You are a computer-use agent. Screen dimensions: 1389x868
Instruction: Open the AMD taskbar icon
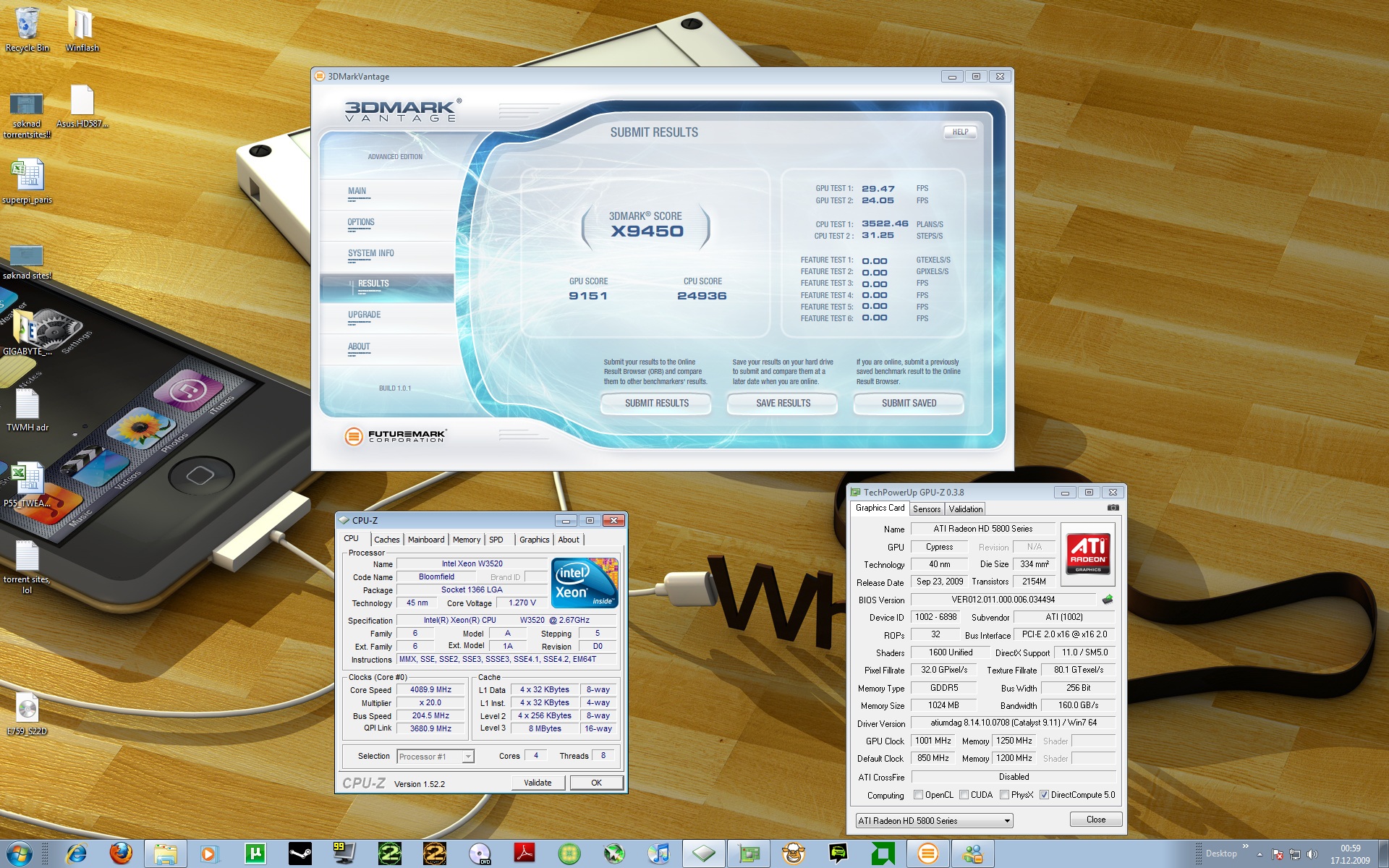883,854
